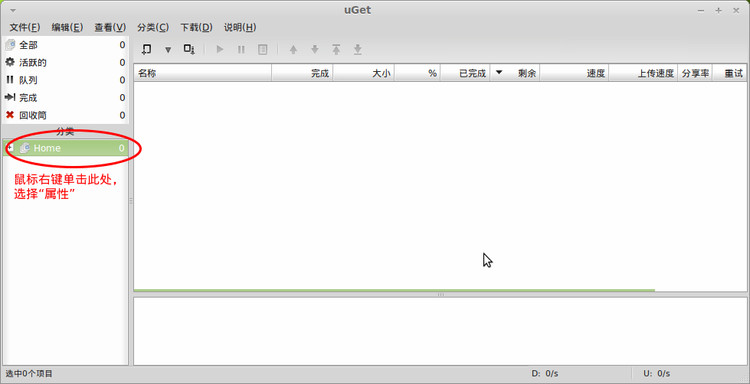The height and width of the screenshot is (384, 750).
Task: Expand the Home category tree node
Action: (10, 148)
